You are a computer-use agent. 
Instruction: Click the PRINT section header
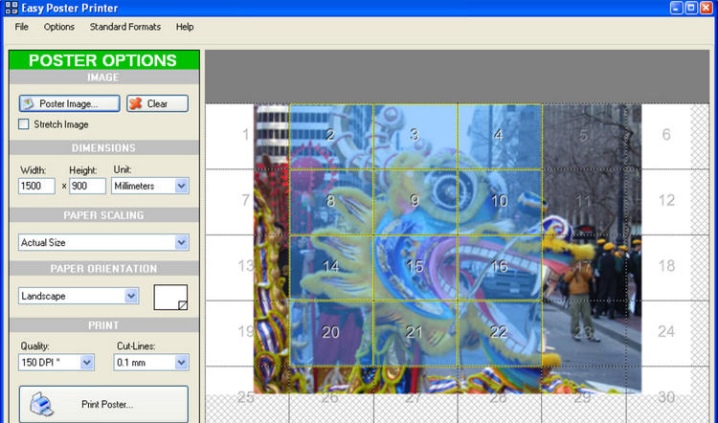click(104, 325)
